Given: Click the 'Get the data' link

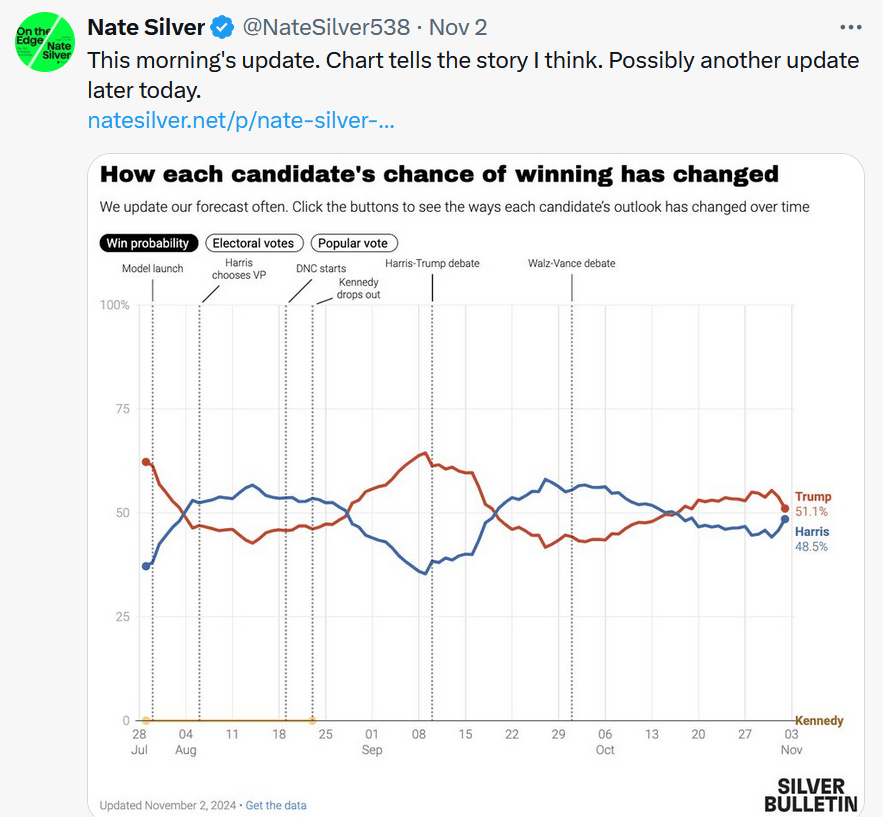Looking at the screenshot, I should pos(276,805).
